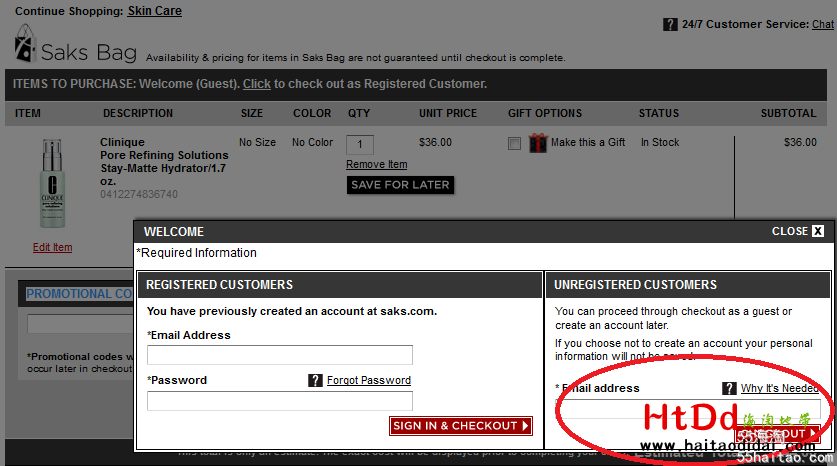This screenshot has height=466, width=837.
Task: Click the Edit Item link under product
Action: point(52,247)
